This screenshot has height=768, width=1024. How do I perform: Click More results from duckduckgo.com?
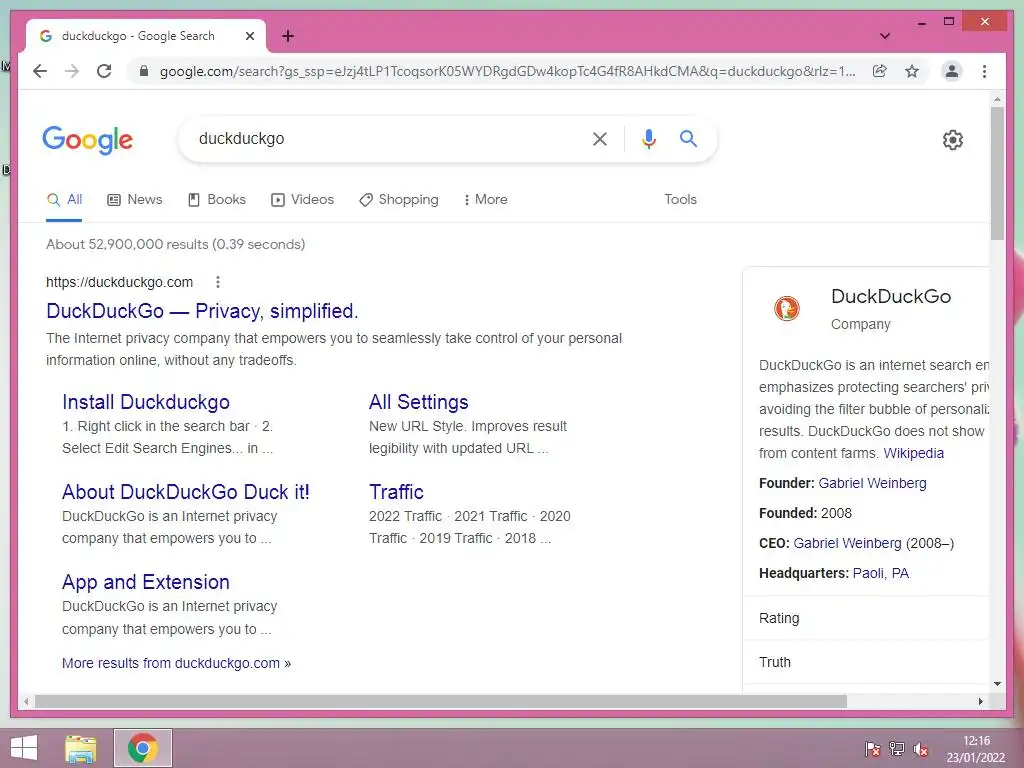(176, 663)
